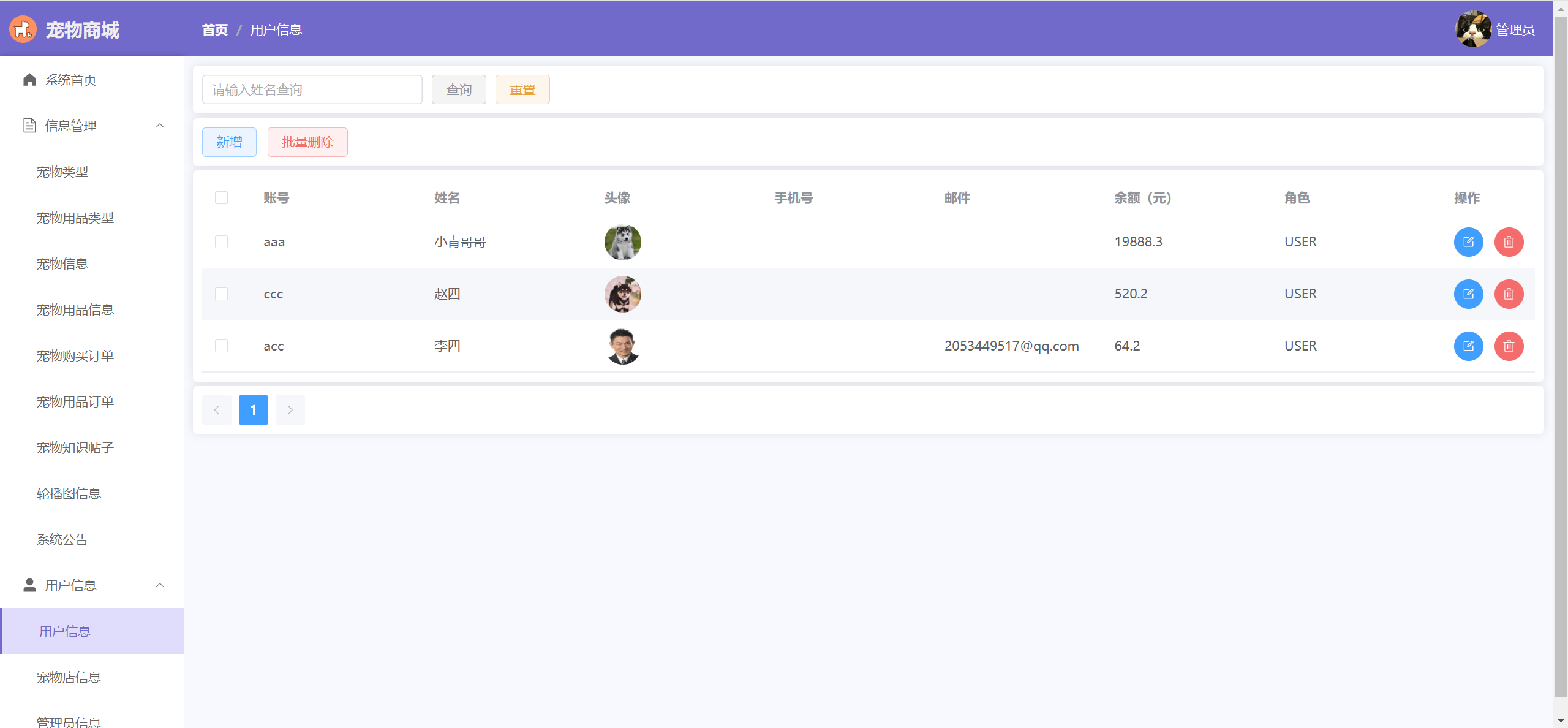Open the edit icon for 李四
1568x728 pixels.
[1468, 346]
